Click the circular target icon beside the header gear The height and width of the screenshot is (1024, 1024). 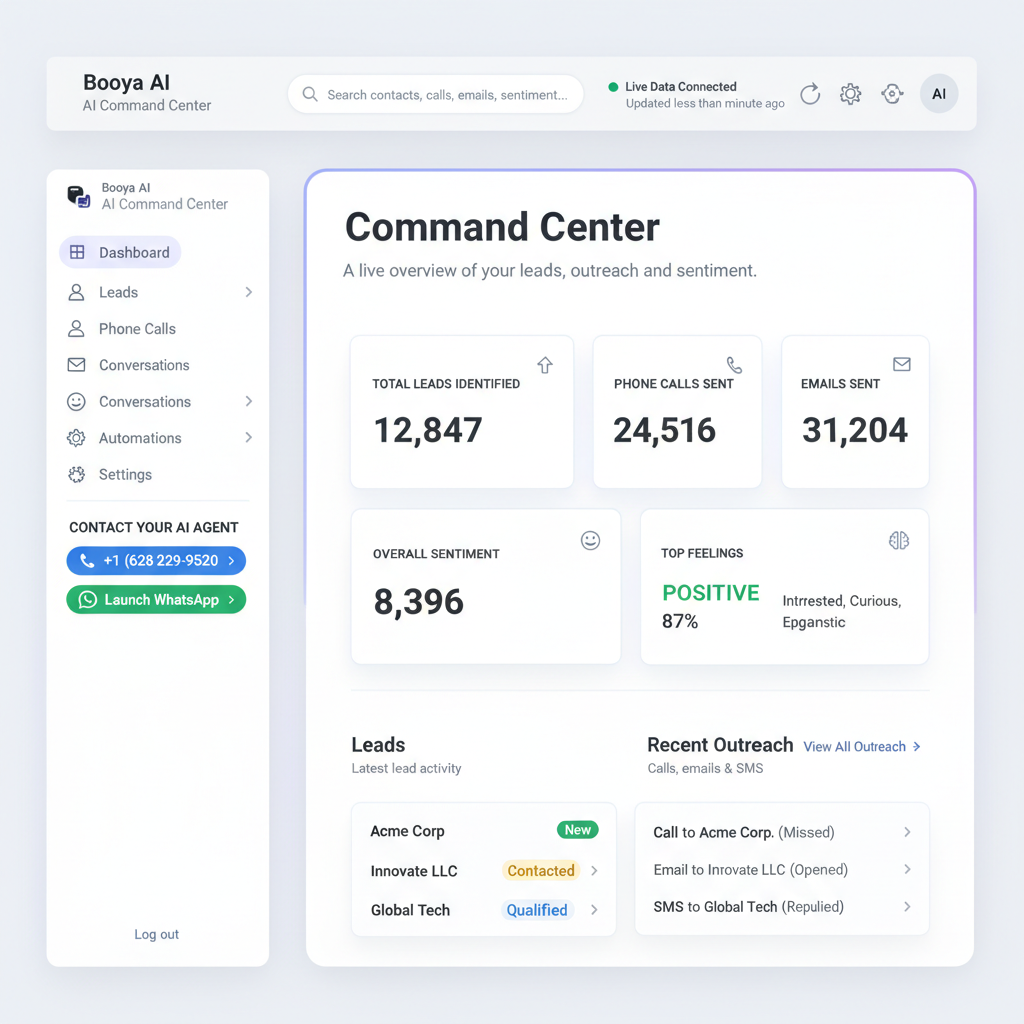[x=892, y=94]
